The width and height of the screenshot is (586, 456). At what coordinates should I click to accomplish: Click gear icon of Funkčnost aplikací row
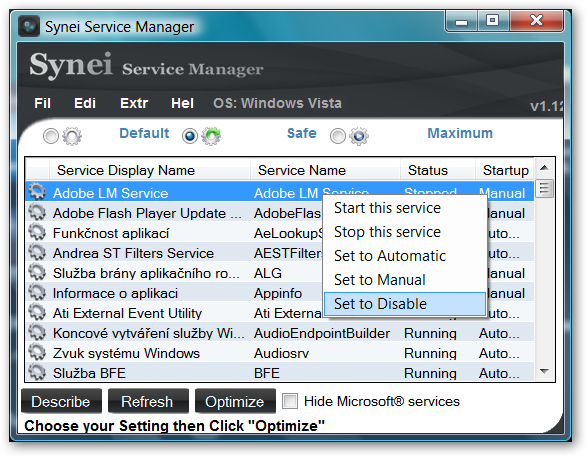click(37, 232)
